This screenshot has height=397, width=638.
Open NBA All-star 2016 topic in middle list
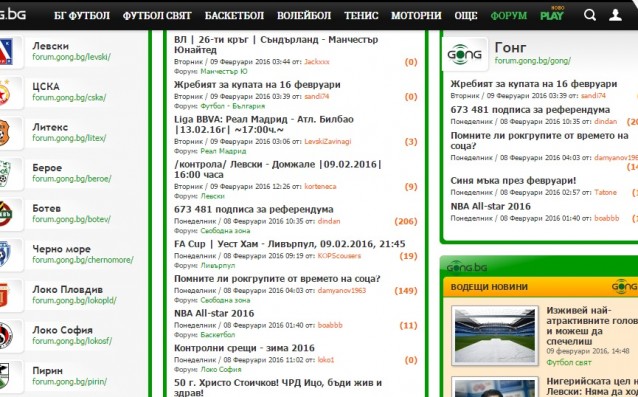[x=214, y=313]
